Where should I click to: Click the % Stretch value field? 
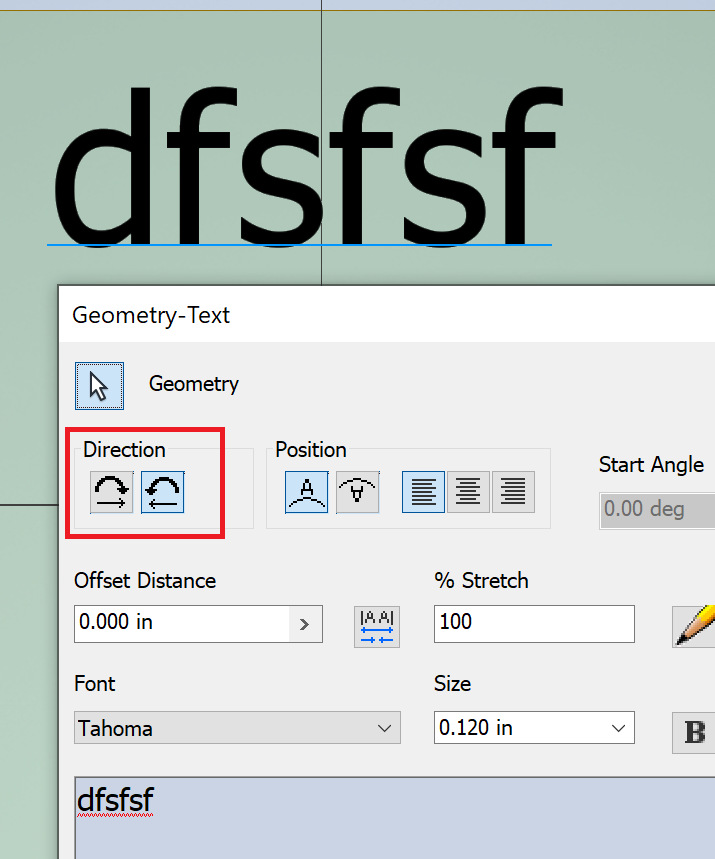coord(534,624)
